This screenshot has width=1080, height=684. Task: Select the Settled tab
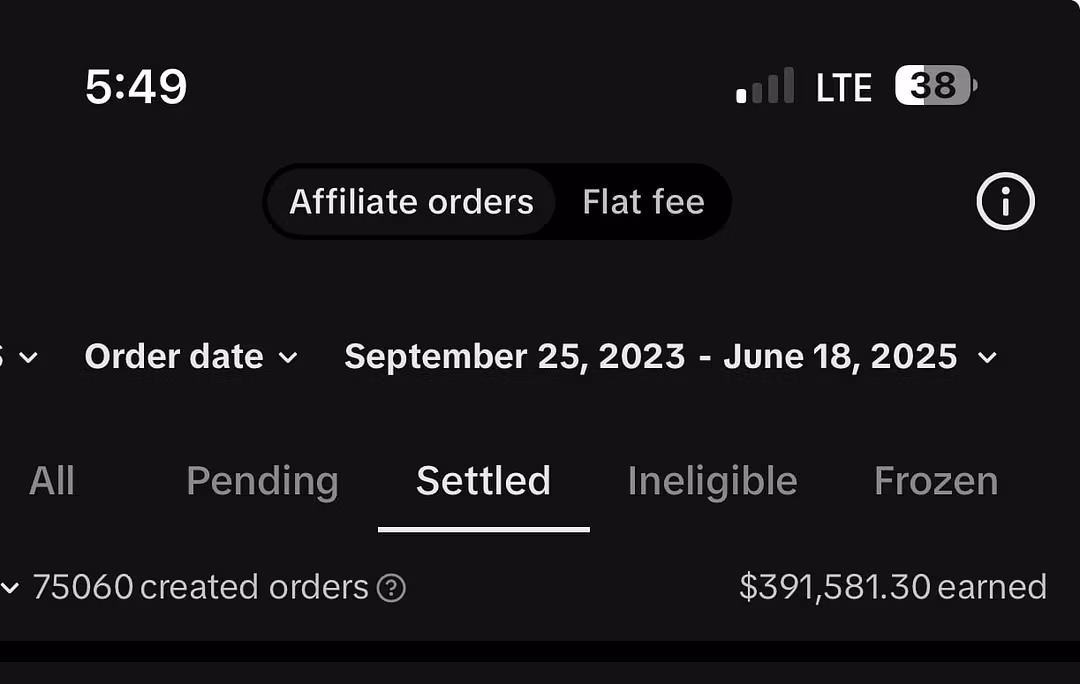coord(483,481)
